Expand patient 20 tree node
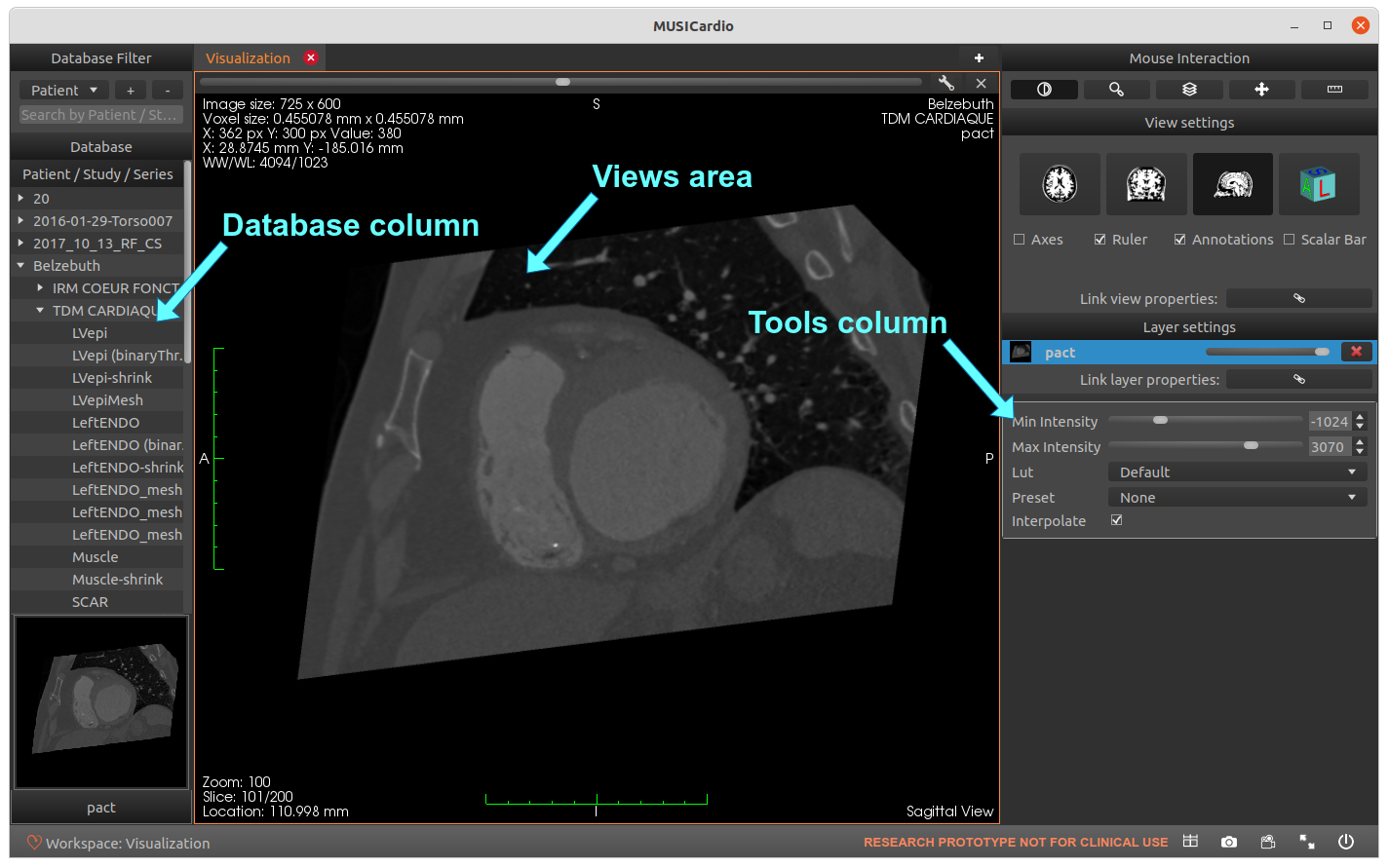 (x=20, y=198)
